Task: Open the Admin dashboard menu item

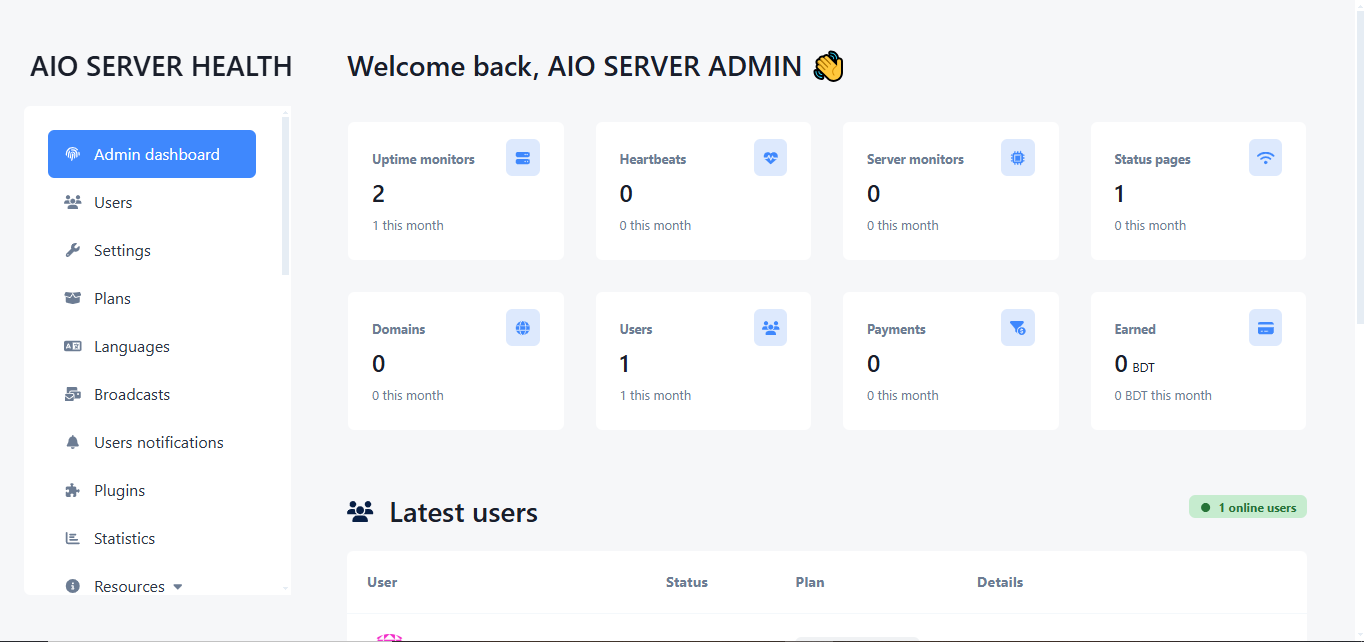Action: coord(152,155)
